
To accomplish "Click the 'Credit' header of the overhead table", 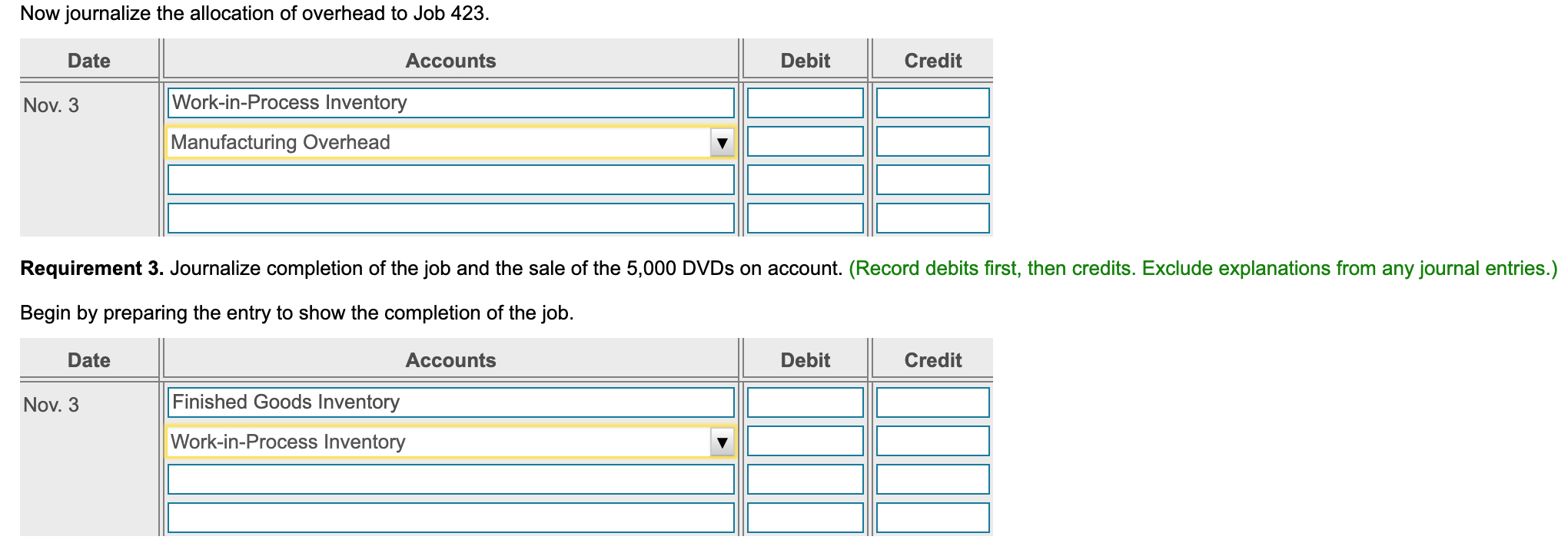I will (933, 61).
